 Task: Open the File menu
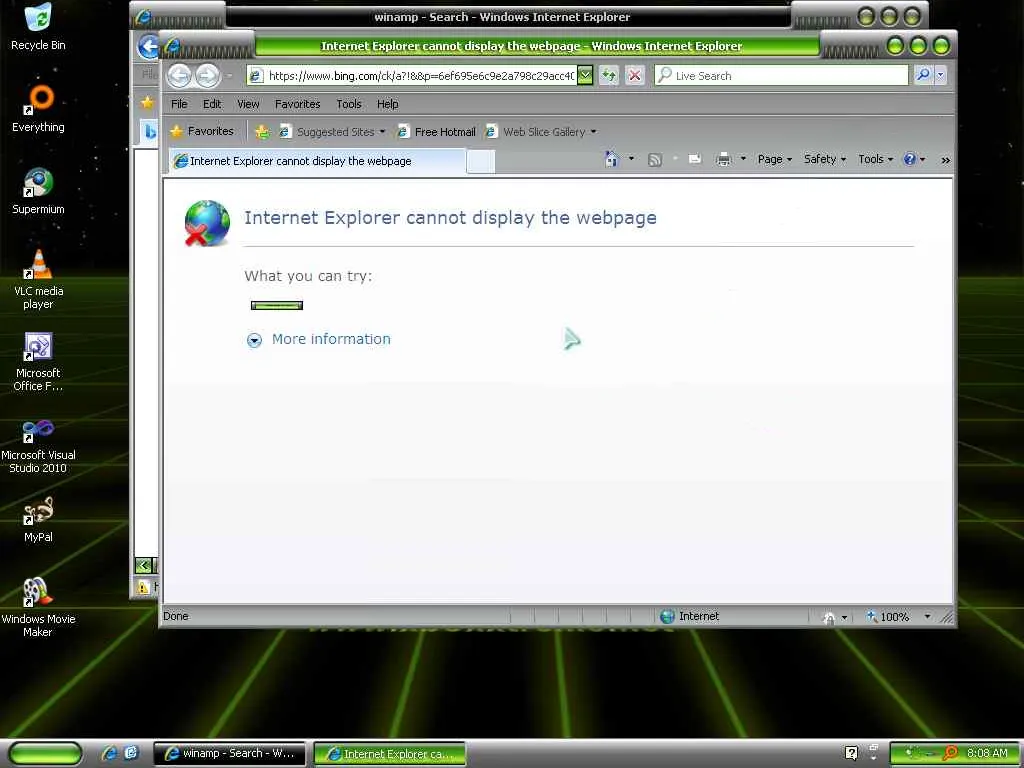coord(179,104)
